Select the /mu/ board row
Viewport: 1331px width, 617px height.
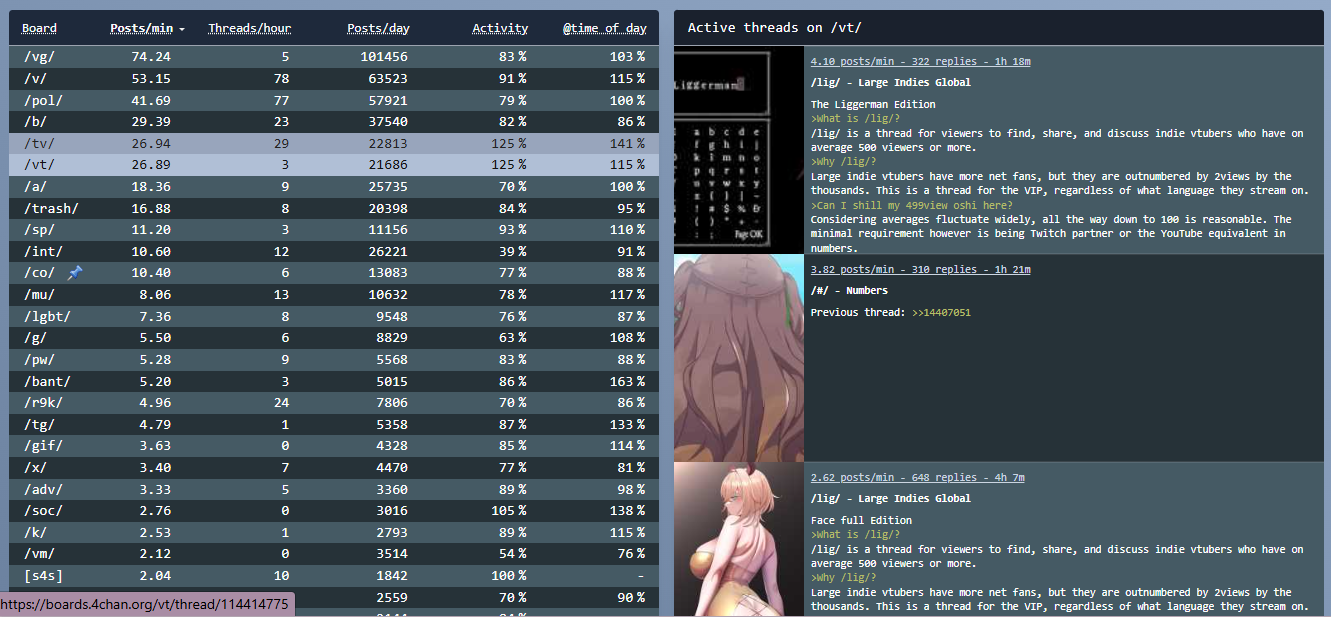pos(334,295)
